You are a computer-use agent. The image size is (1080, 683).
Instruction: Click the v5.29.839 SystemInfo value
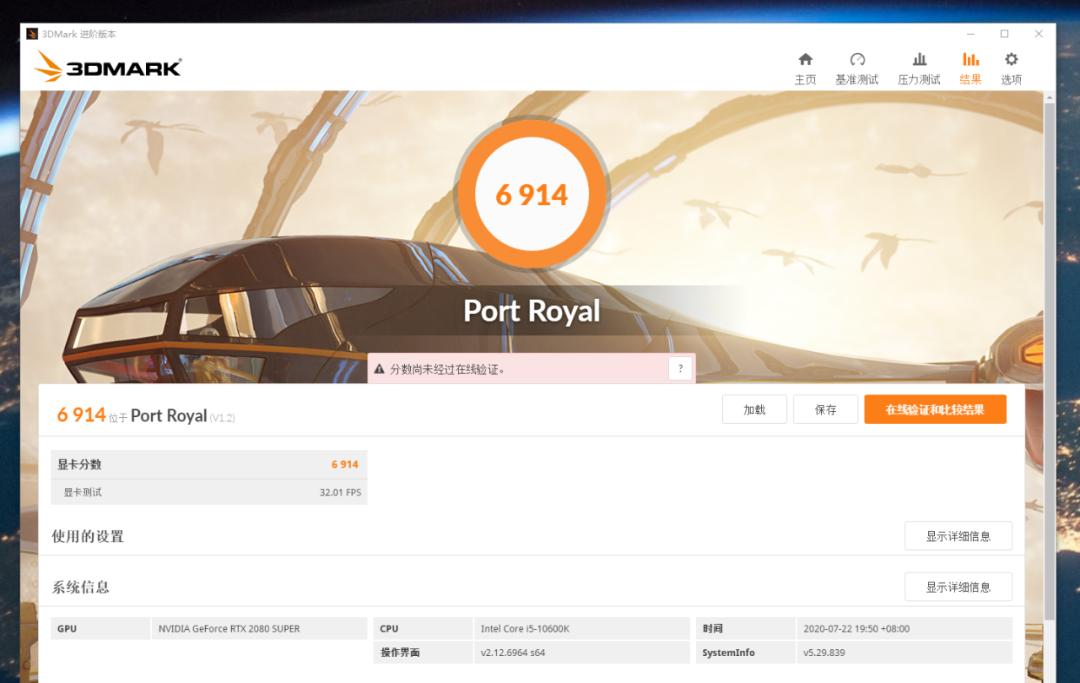tap(824, 653)
